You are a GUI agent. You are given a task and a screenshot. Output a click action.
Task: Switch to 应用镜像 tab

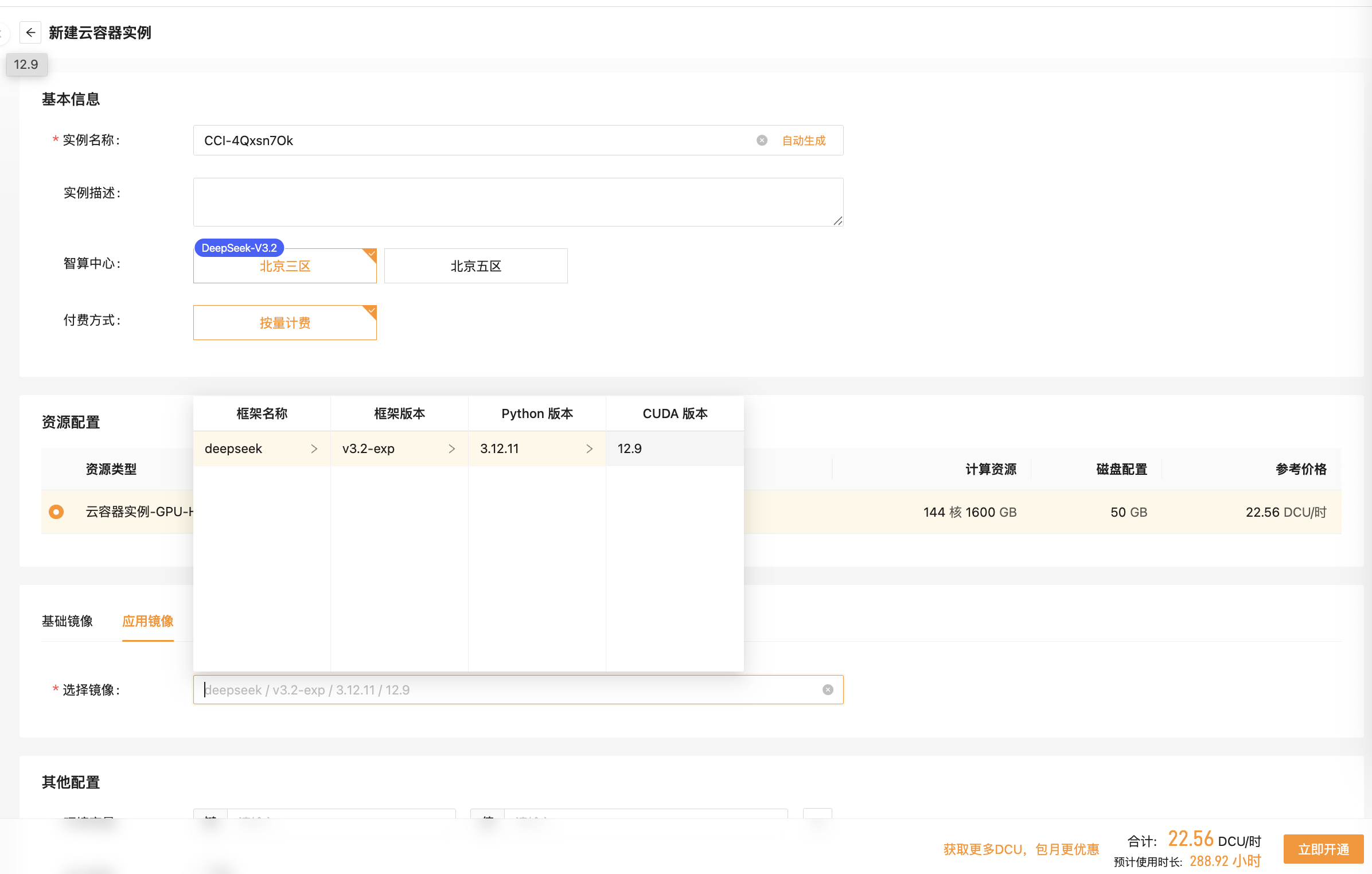(x=147, y=621)
